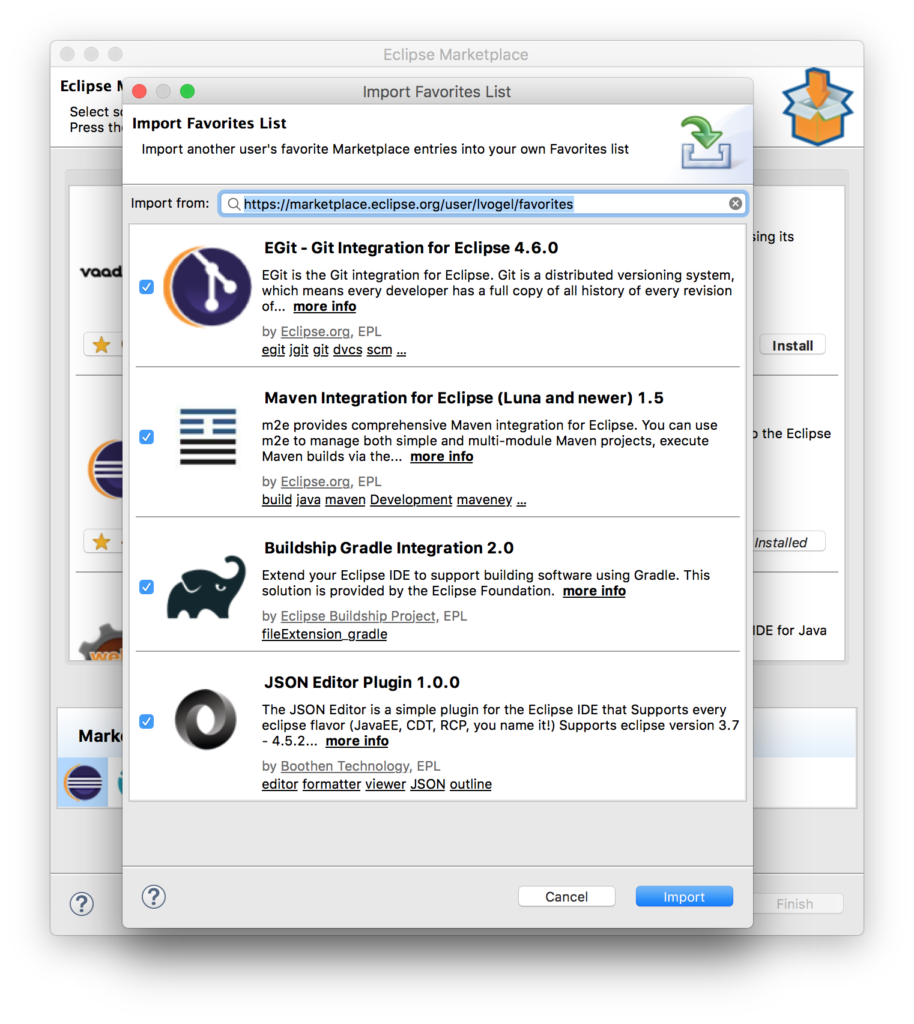Click the scm tag
Image resolution: width=914 pixels, height=1024 pixels.
coord(379,350)
